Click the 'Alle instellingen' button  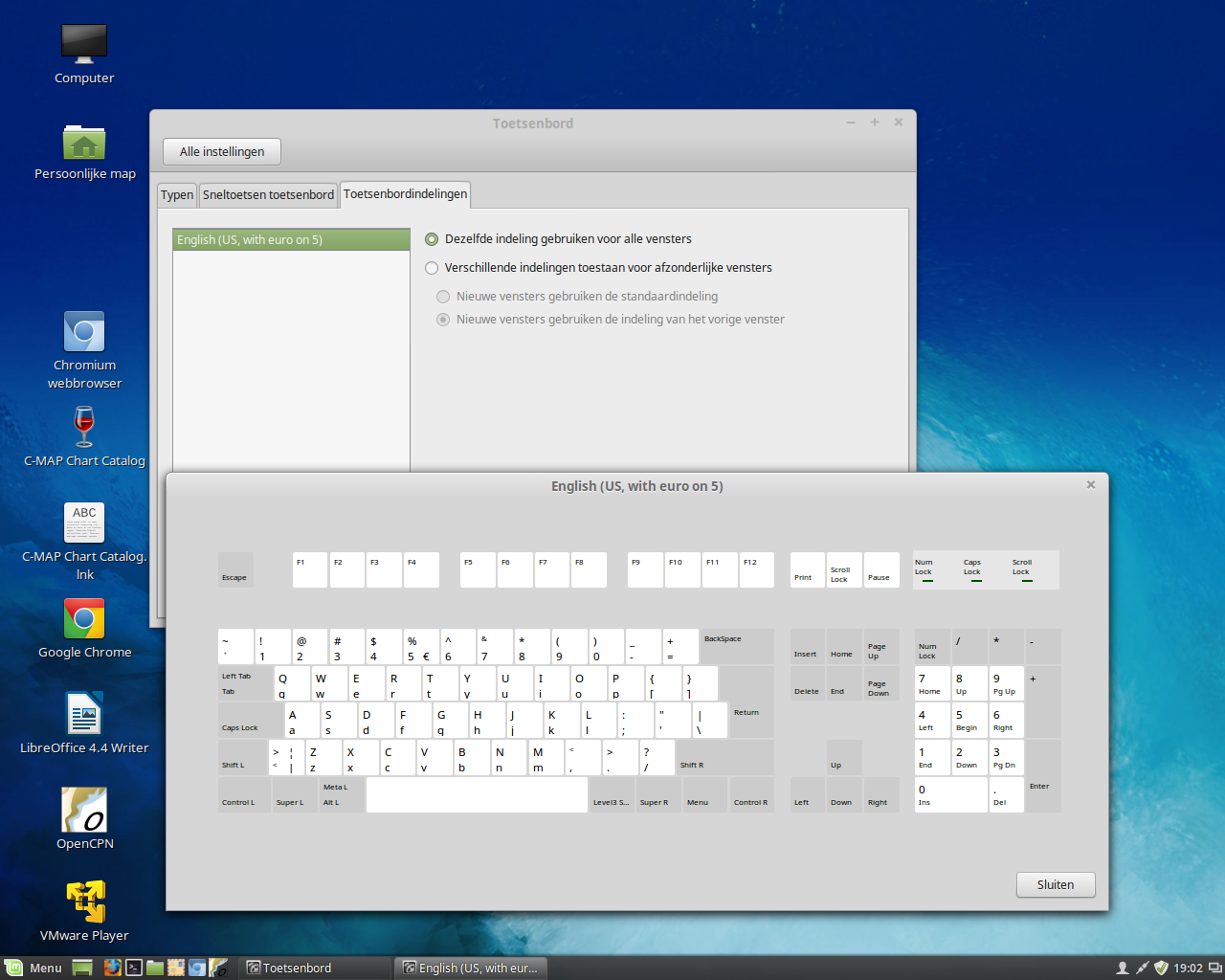coord(222,151)
